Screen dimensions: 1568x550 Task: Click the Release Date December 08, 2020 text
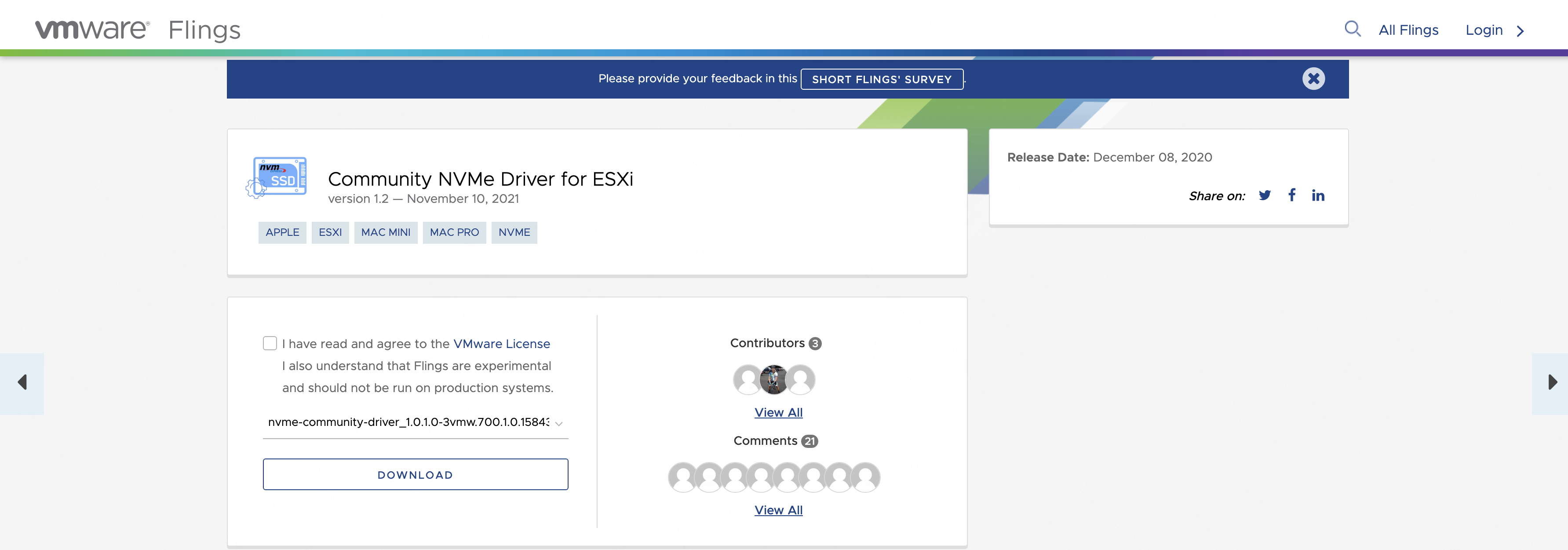pyautogui.click(x=1109, y=157)
